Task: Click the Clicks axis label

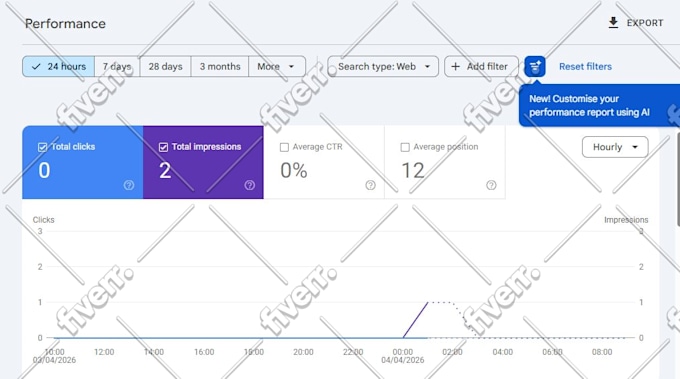Action: point(43,220)
